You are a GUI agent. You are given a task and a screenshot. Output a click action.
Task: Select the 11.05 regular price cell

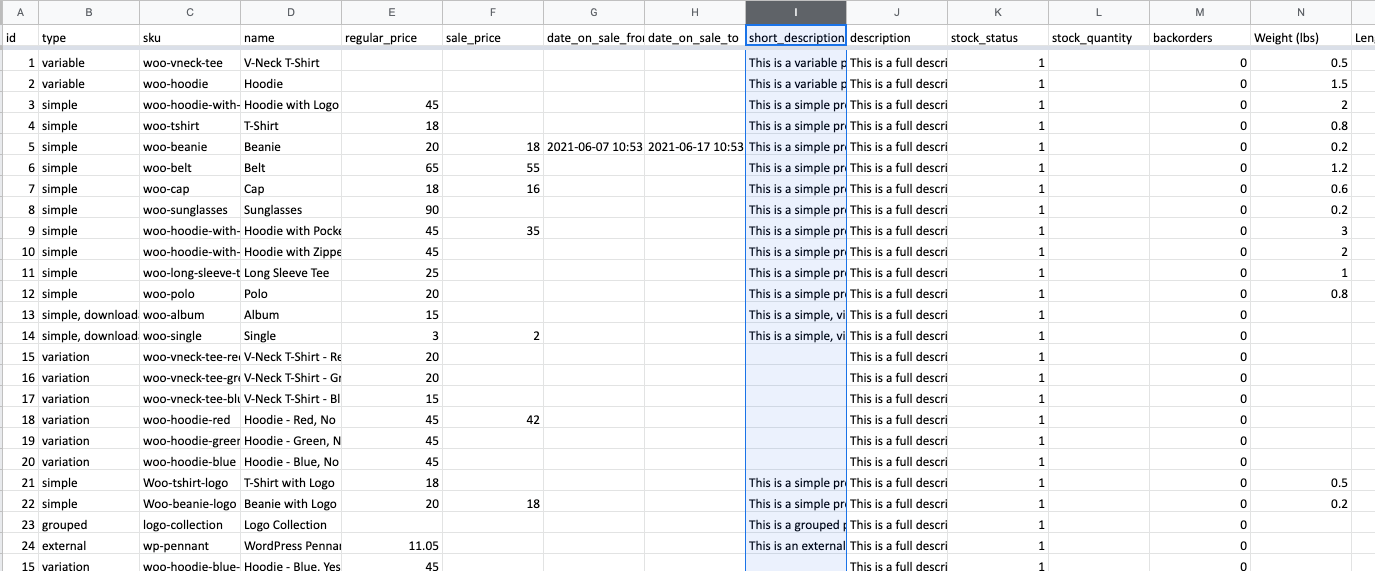391,546
